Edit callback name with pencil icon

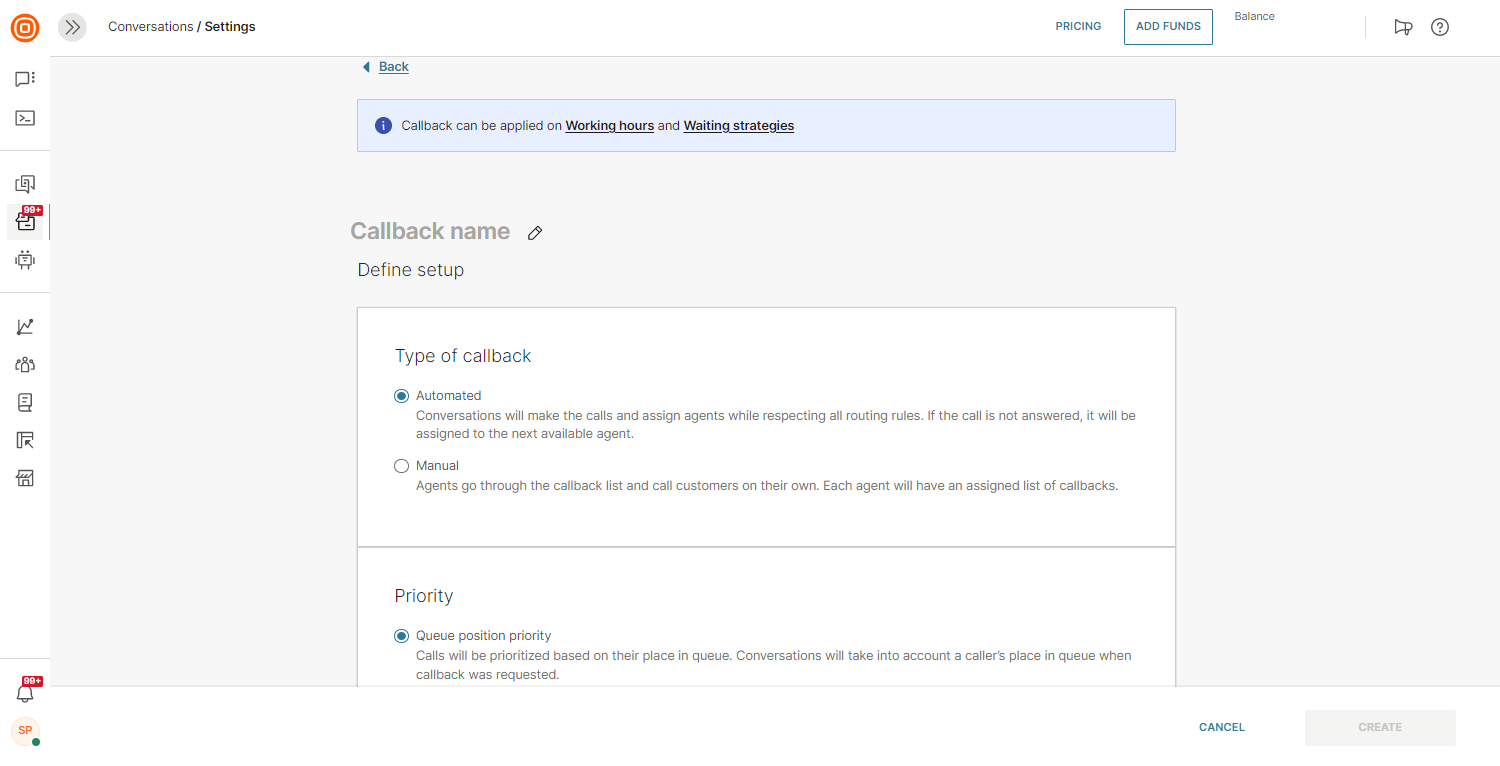(535, 233)
